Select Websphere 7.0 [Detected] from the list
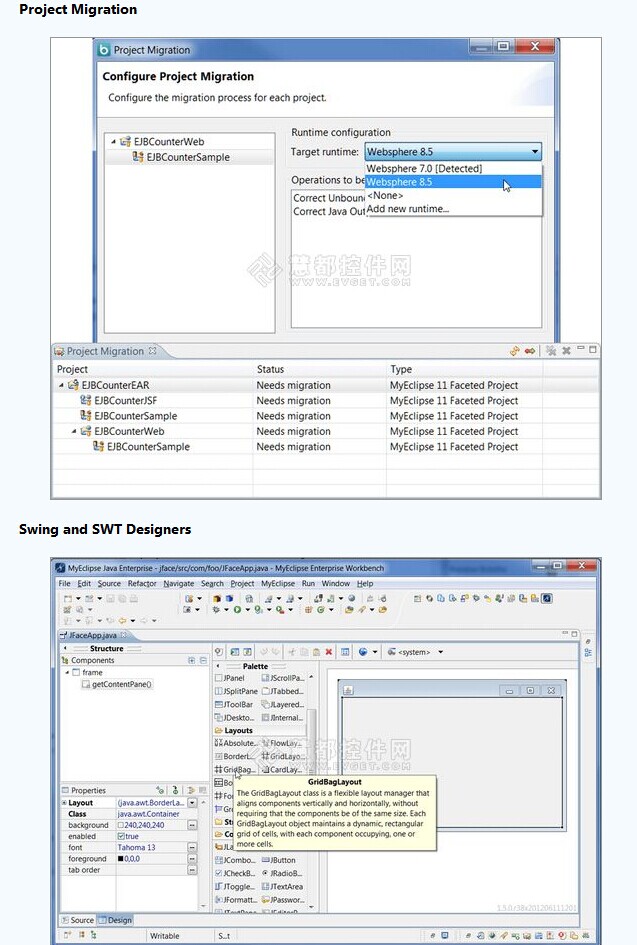The height and width of the screenshot is (945, 637). click(x=424, y=169)
